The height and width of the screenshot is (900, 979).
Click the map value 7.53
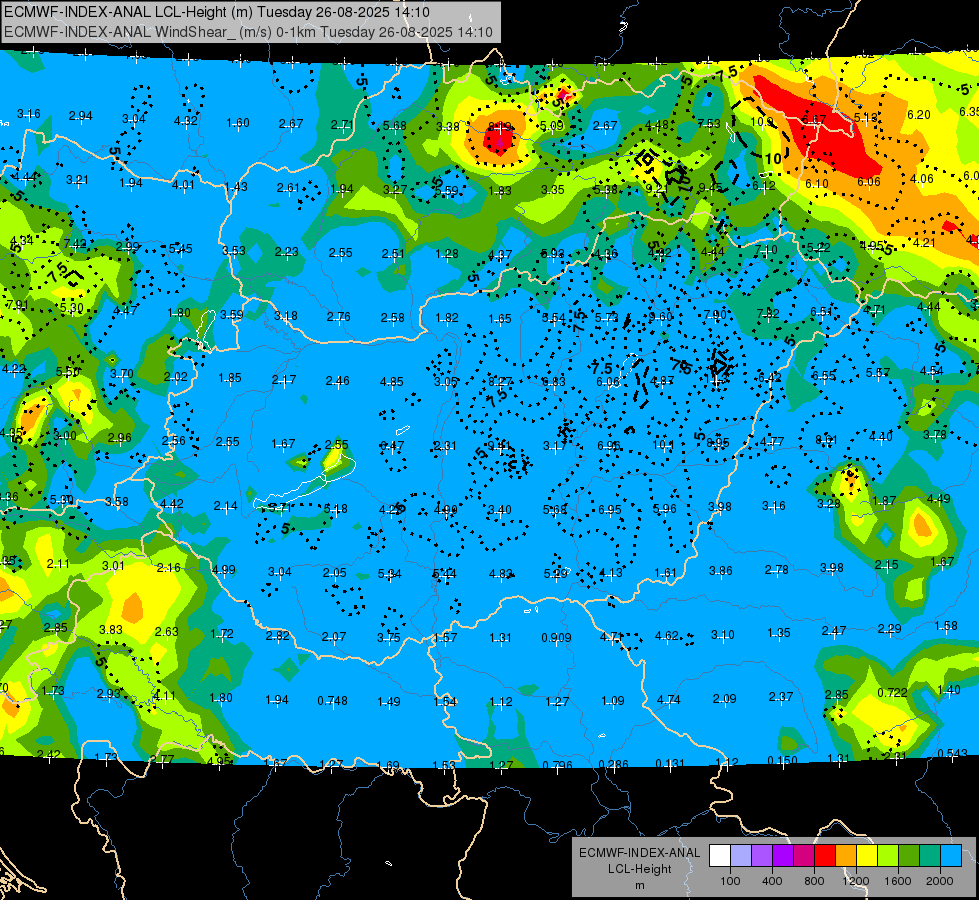coord(709,124)
